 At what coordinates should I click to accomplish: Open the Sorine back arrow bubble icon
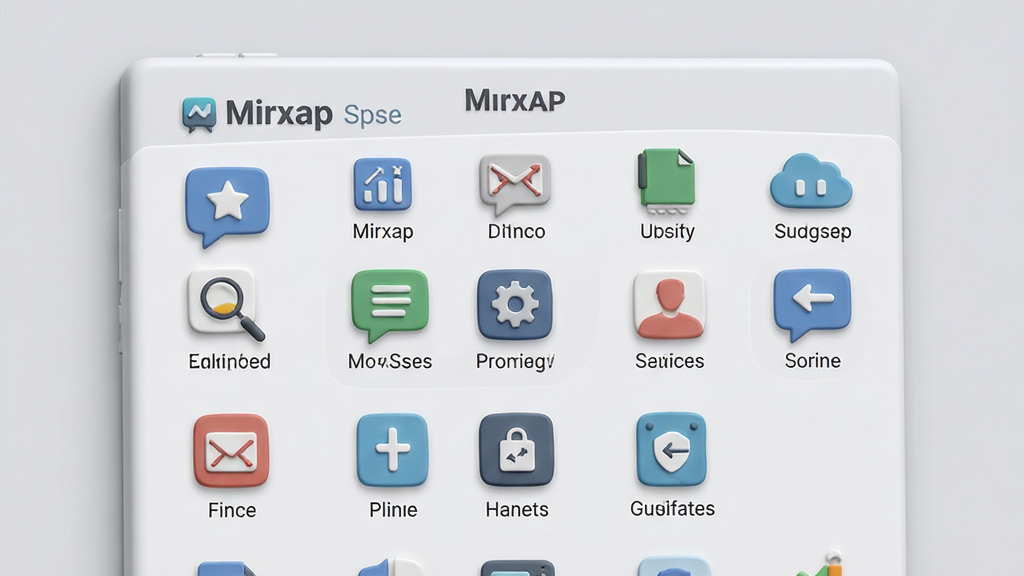pos(812,304)
